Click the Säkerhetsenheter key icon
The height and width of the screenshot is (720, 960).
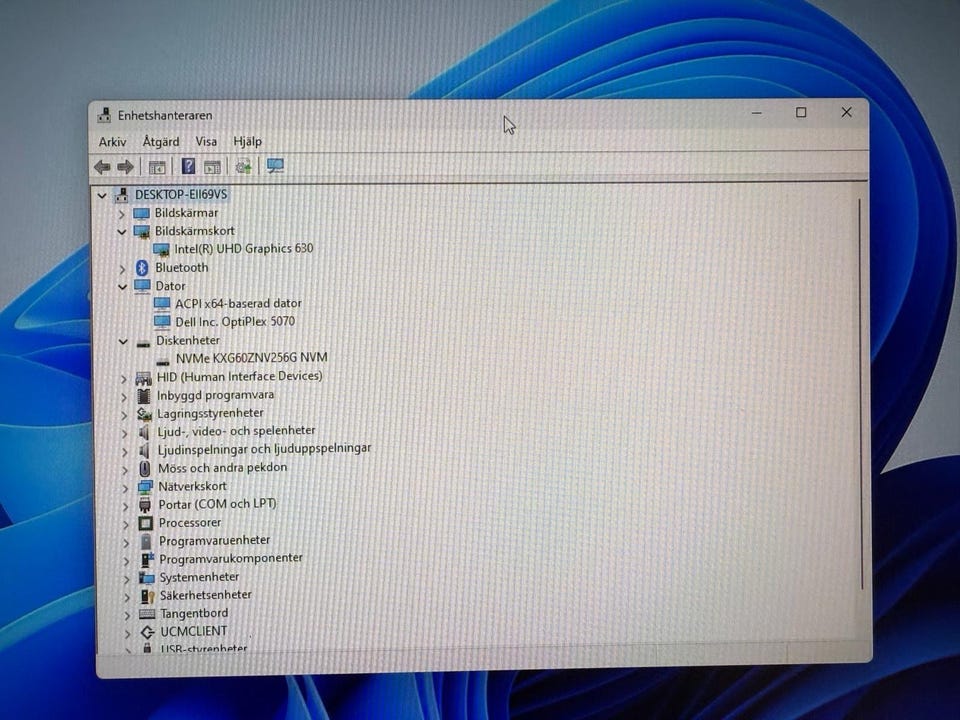click(x=148, y=596)
